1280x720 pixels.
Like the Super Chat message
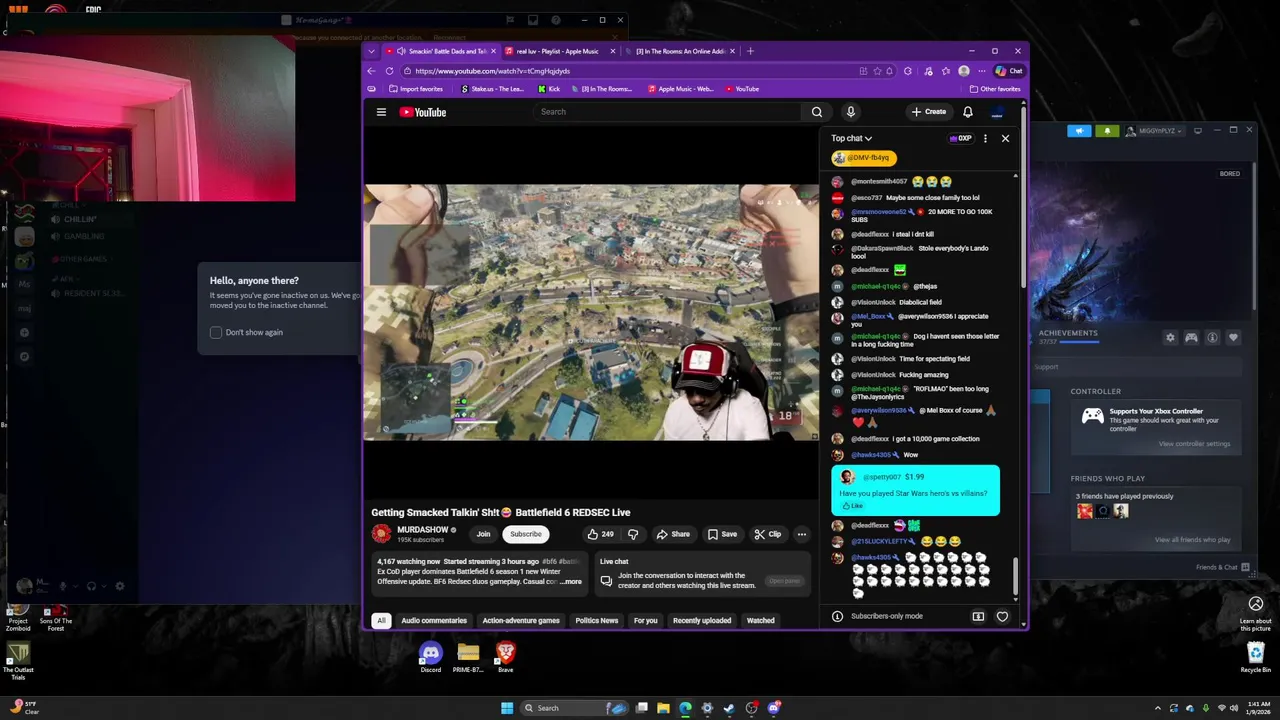[x=852, y=506]
